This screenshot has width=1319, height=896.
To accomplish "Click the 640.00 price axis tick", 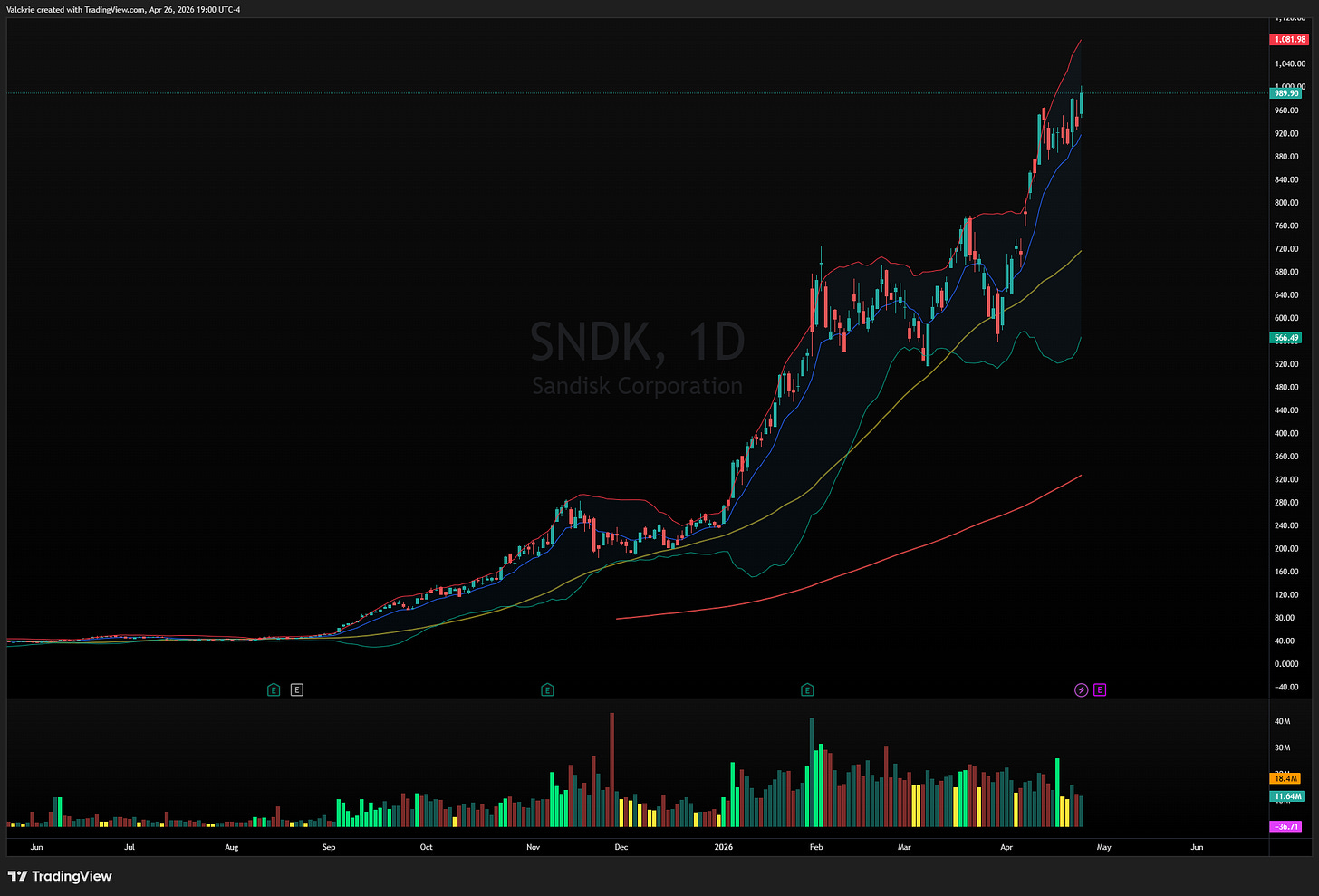I will point(1286,295).
